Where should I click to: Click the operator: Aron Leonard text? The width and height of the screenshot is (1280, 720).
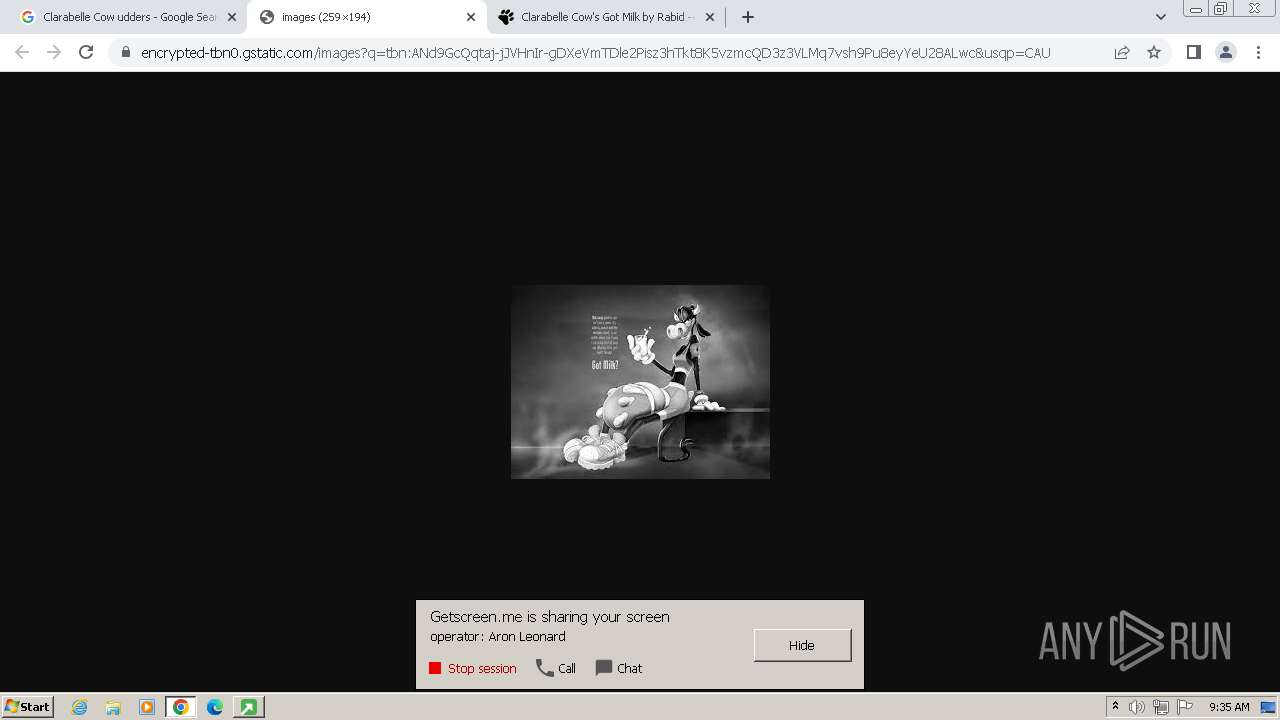[x=498, y=637]
